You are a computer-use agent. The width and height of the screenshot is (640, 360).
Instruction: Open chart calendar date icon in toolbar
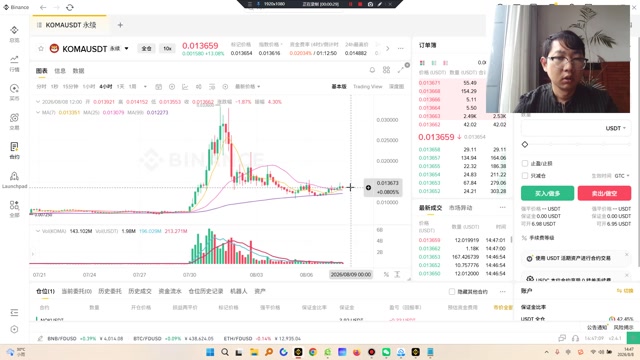tap(159, 87)
